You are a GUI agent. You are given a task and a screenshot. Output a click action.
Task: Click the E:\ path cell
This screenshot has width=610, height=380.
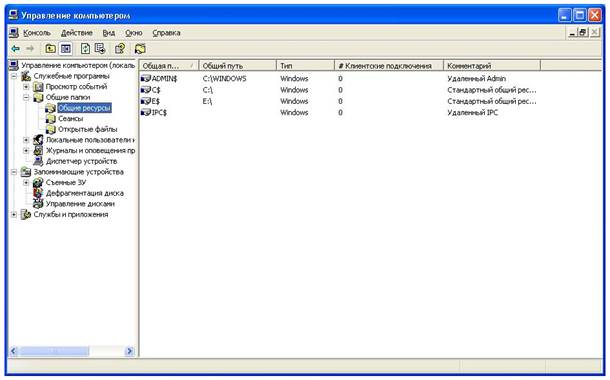pyautogui.click(x=207, y=101)
